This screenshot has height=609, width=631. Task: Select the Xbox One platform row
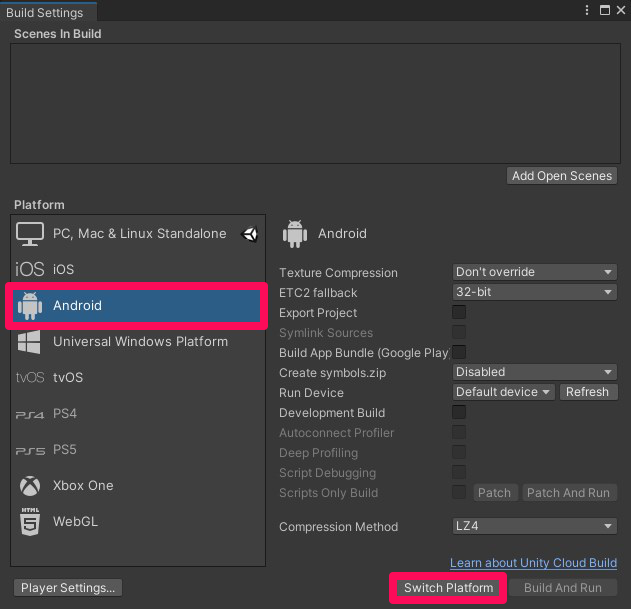138,486
